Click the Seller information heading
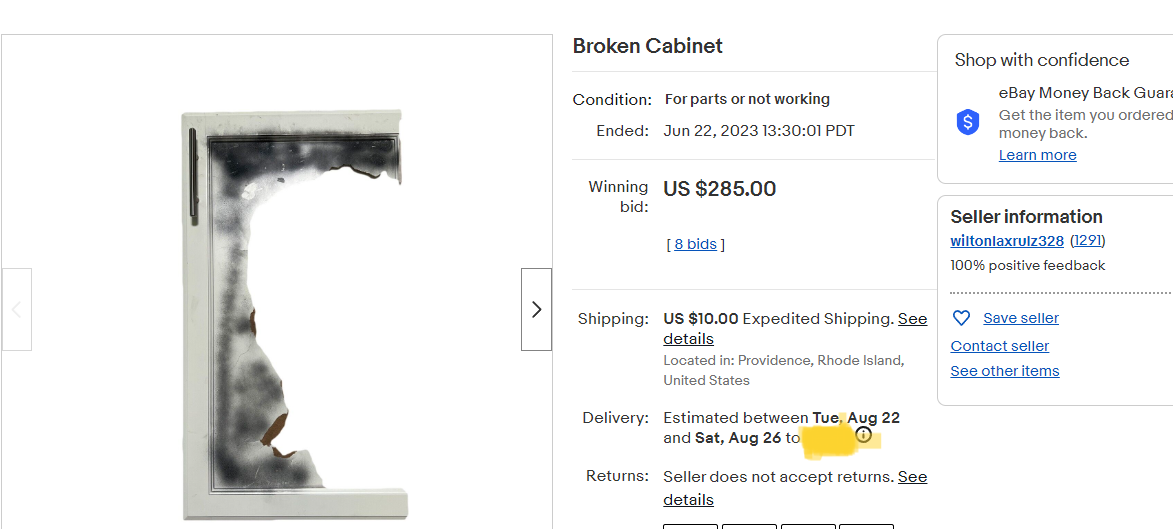Viewport: 1173px width, 529px height. click(x=1026, y=217)
